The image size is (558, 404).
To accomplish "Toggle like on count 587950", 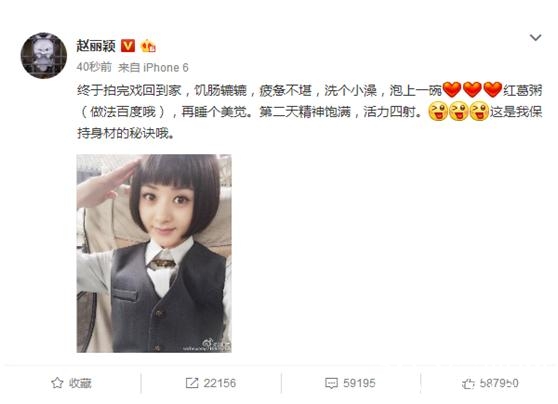I will 490,383.
